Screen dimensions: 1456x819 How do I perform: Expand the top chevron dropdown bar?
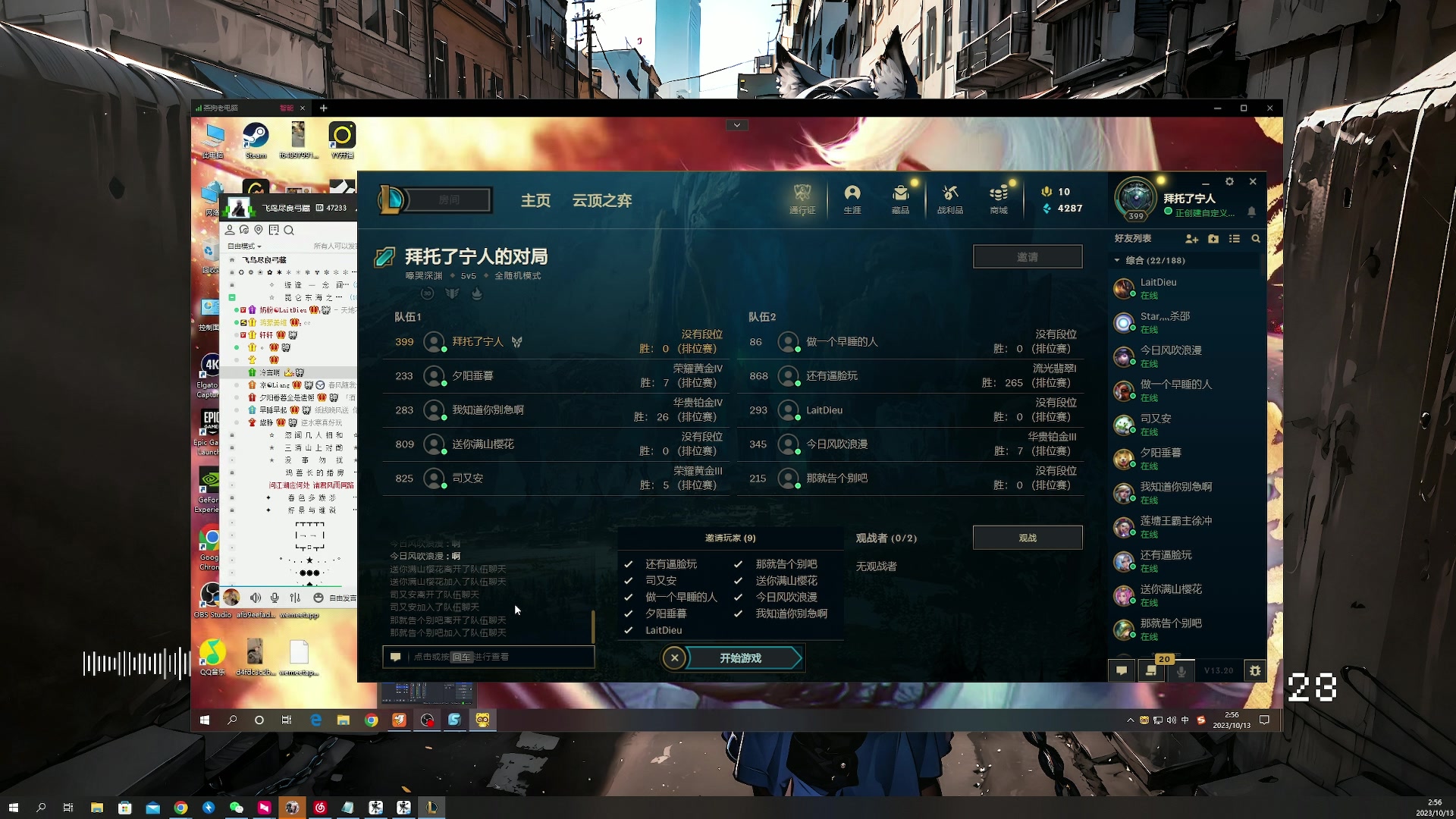point(736,125)
